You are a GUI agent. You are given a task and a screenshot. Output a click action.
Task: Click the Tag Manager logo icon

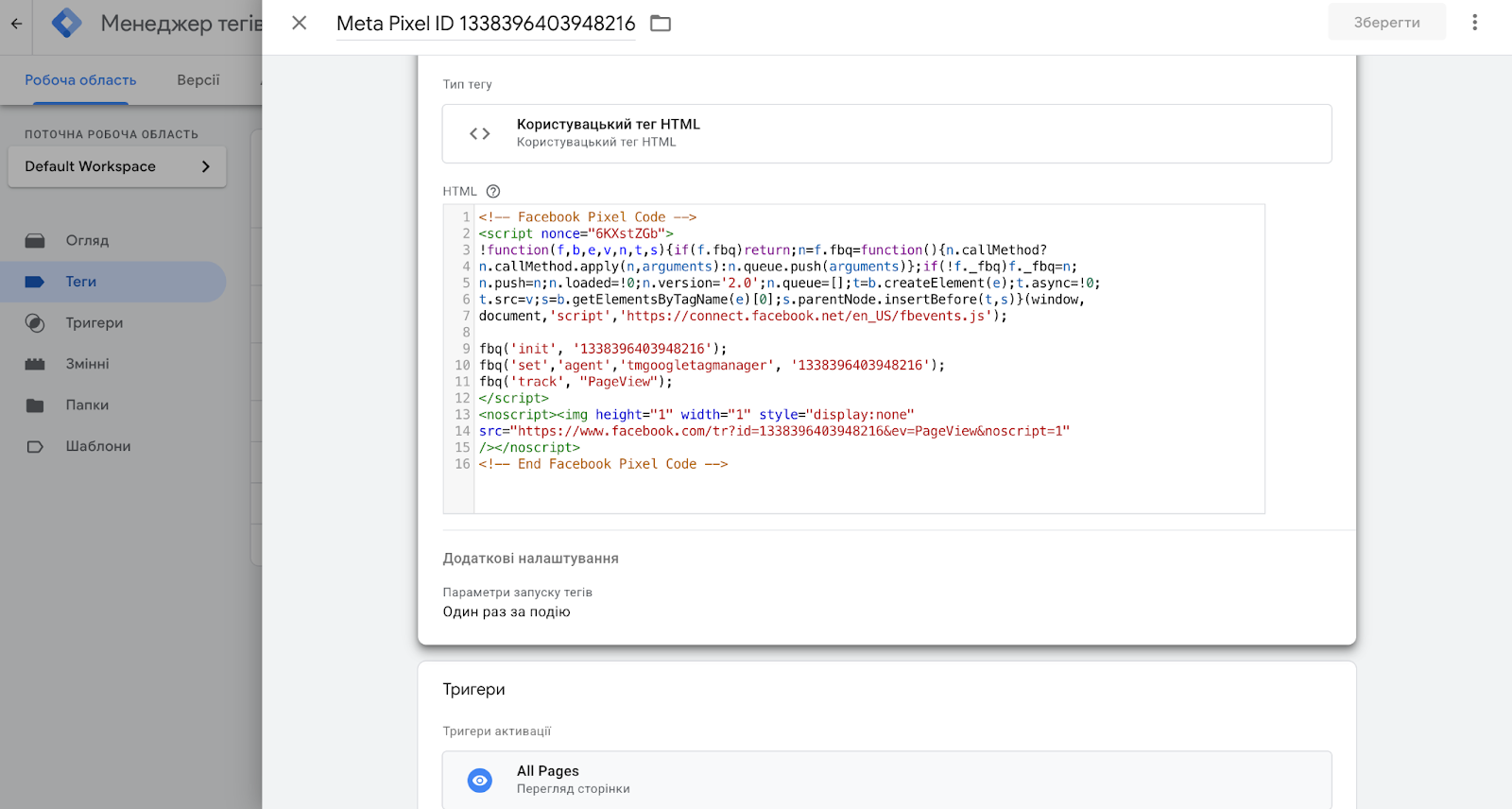pyautogui.click(x=66, y=23)
